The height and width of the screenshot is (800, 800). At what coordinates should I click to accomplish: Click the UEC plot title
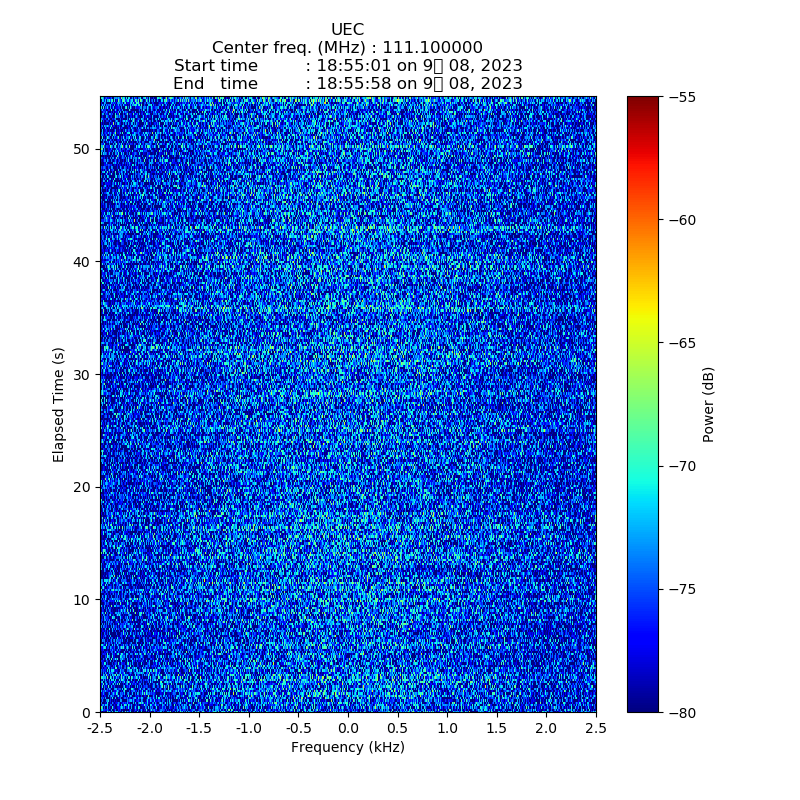coord(347,30)
